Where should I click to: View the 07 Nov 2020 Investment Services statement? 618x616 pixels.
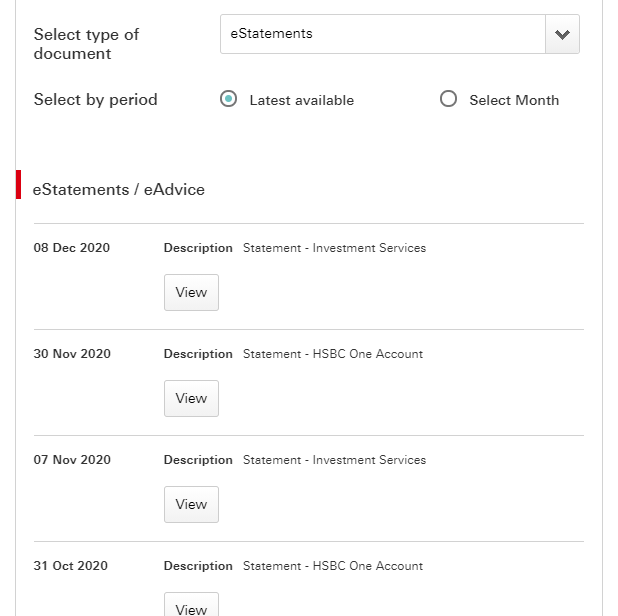(x=192, y=504)
